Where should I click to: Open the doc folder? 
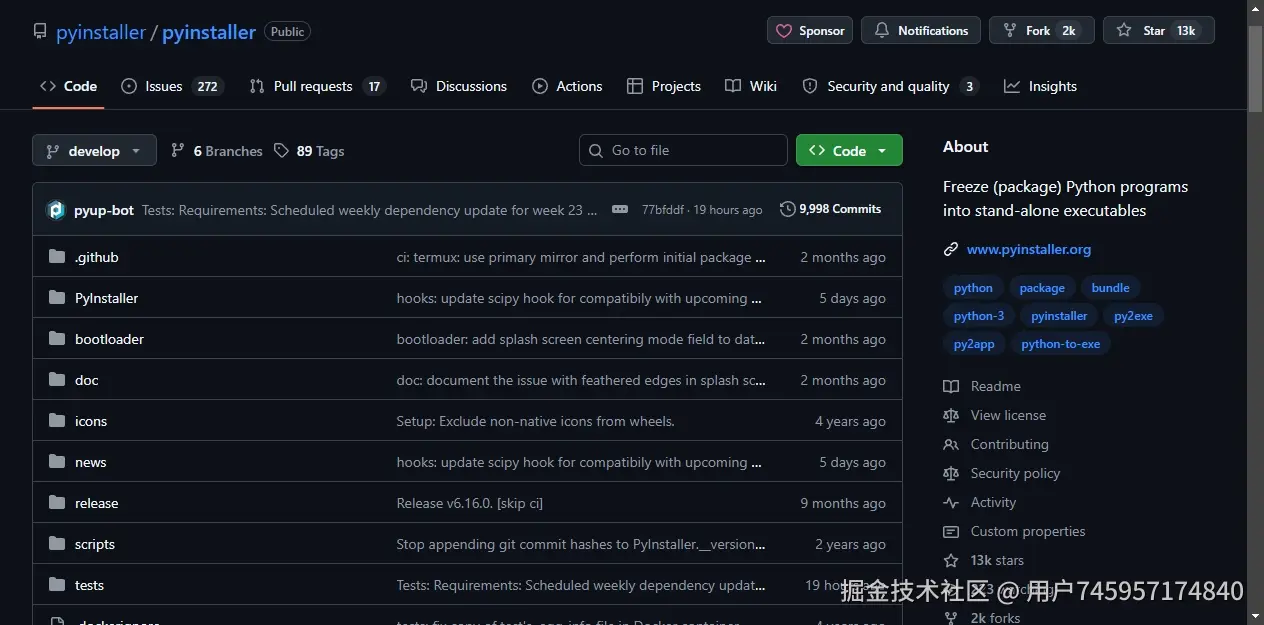(x=87, y=380)
